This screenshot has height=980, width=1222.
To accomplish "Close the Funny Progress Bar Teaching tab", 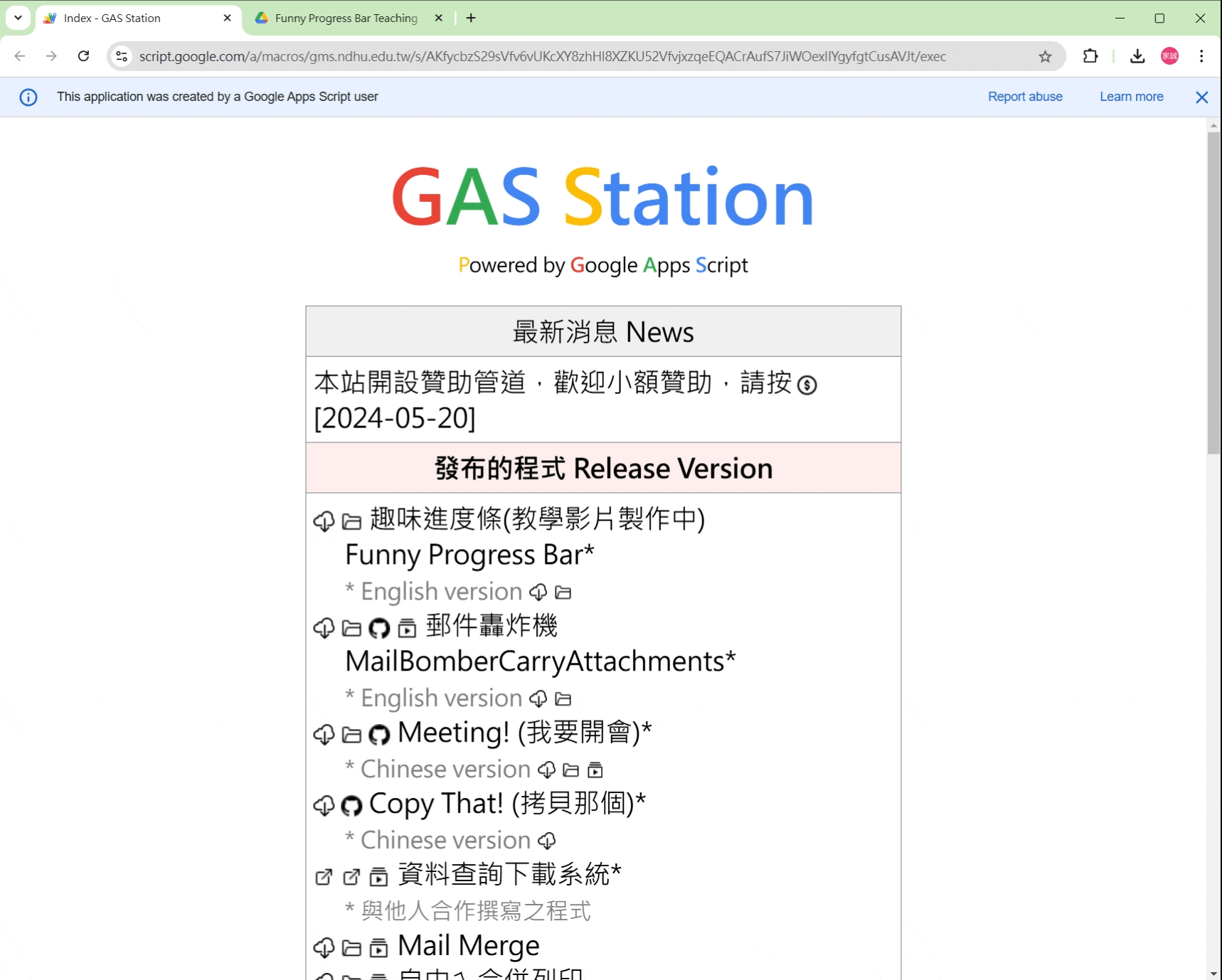I will 439,18.
